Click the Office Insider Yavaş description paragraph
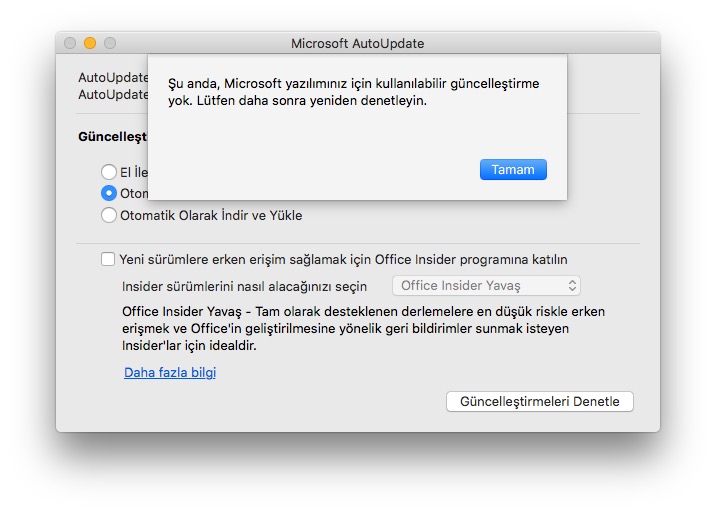 click(x=363, y=328)
